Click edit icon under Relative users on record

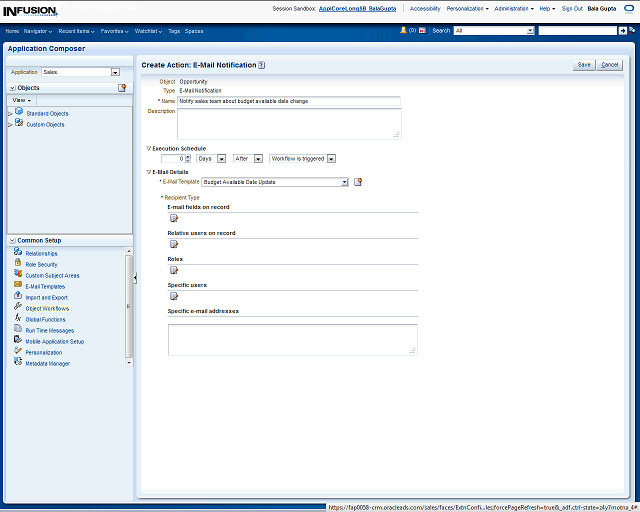173,245
